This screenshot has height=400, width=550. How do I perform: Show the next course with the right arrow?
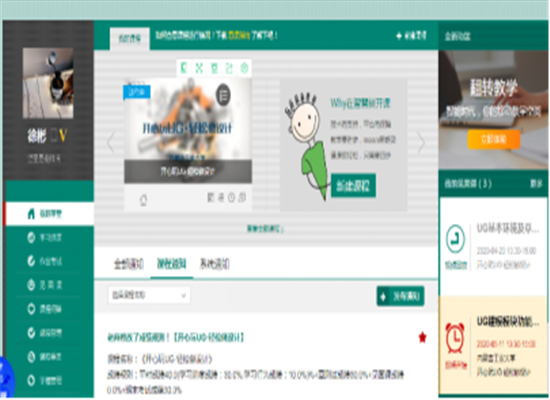click(x=421, y=142)
